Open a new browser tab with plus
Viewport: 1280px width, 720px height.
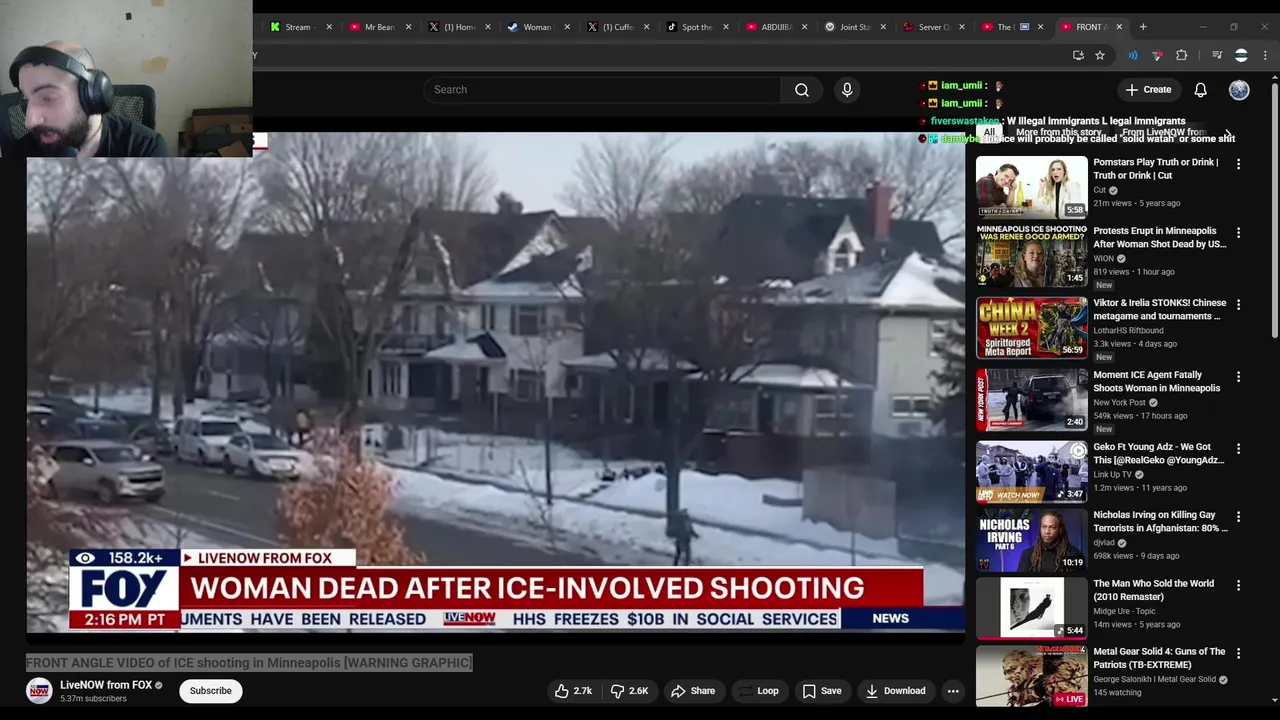point(1143,27)
